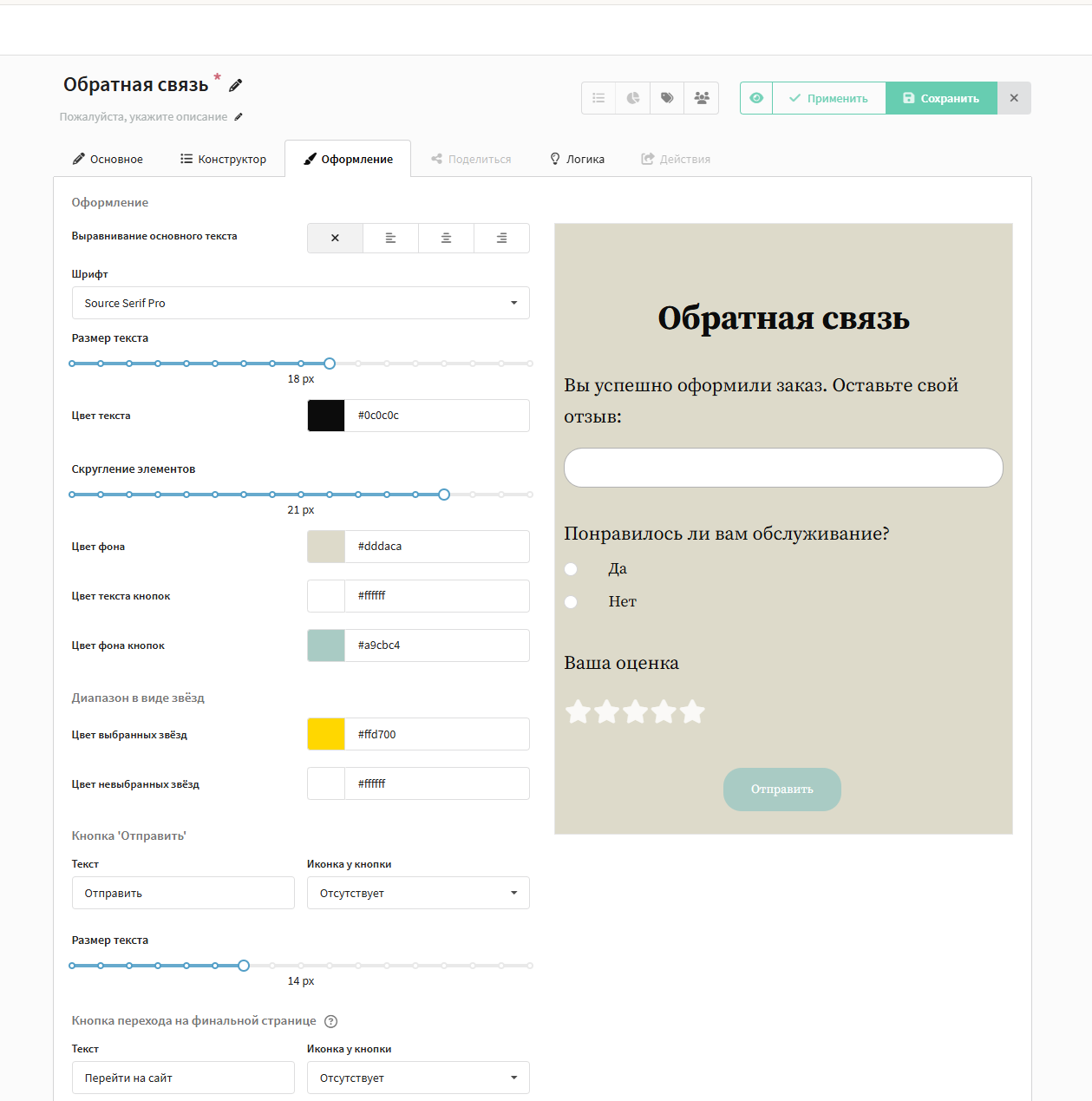Click the Сохранить button

pyautogui.click(x=941, y=98)
